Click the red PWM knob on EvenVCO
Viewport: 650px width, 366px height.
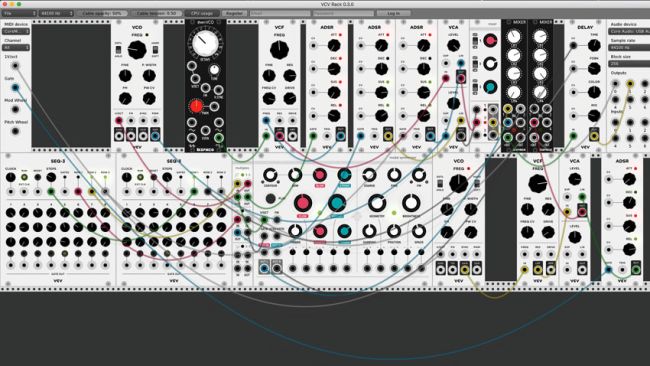196,106
